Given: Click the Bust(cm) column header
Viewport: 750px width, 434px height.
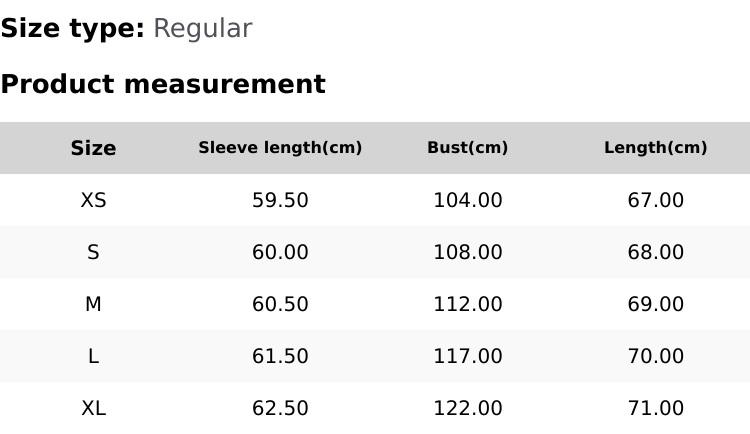Looking at the screenshot, I should (467, 148).
